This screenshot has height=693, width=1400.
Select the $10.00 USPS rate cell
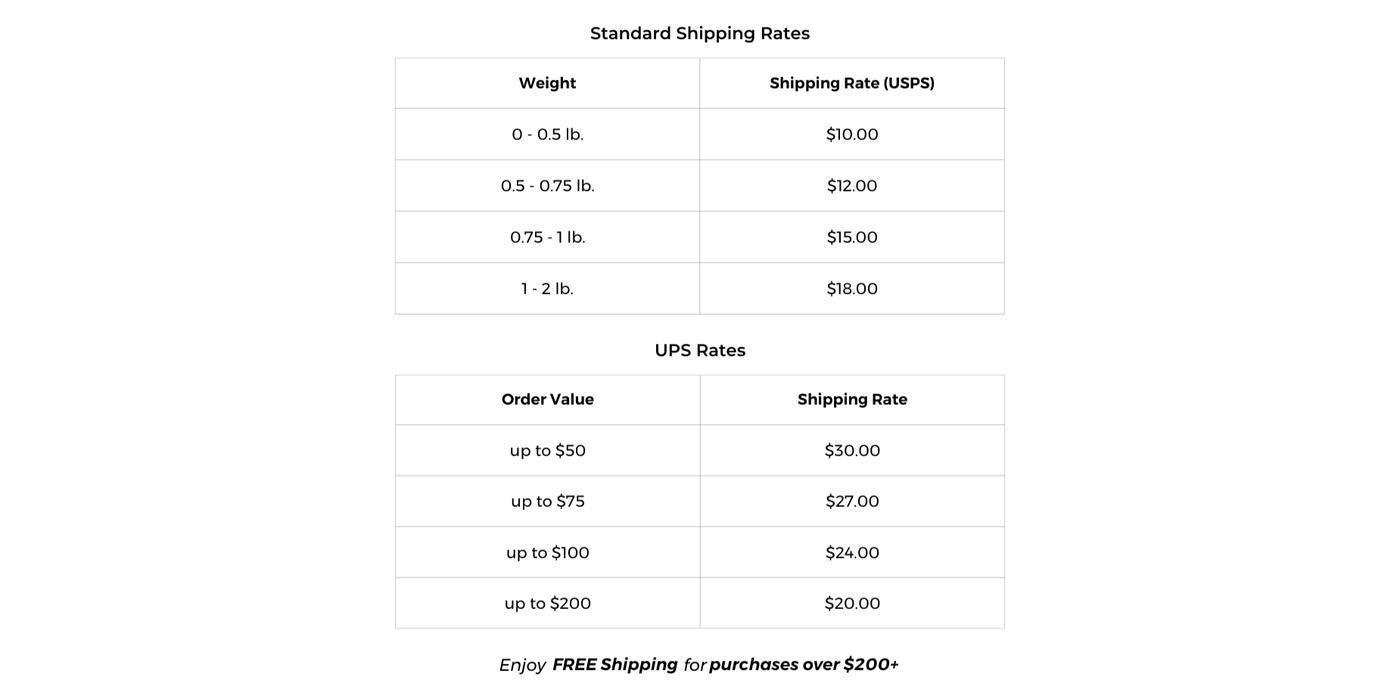pyautogui.click(x=852, y=134)
